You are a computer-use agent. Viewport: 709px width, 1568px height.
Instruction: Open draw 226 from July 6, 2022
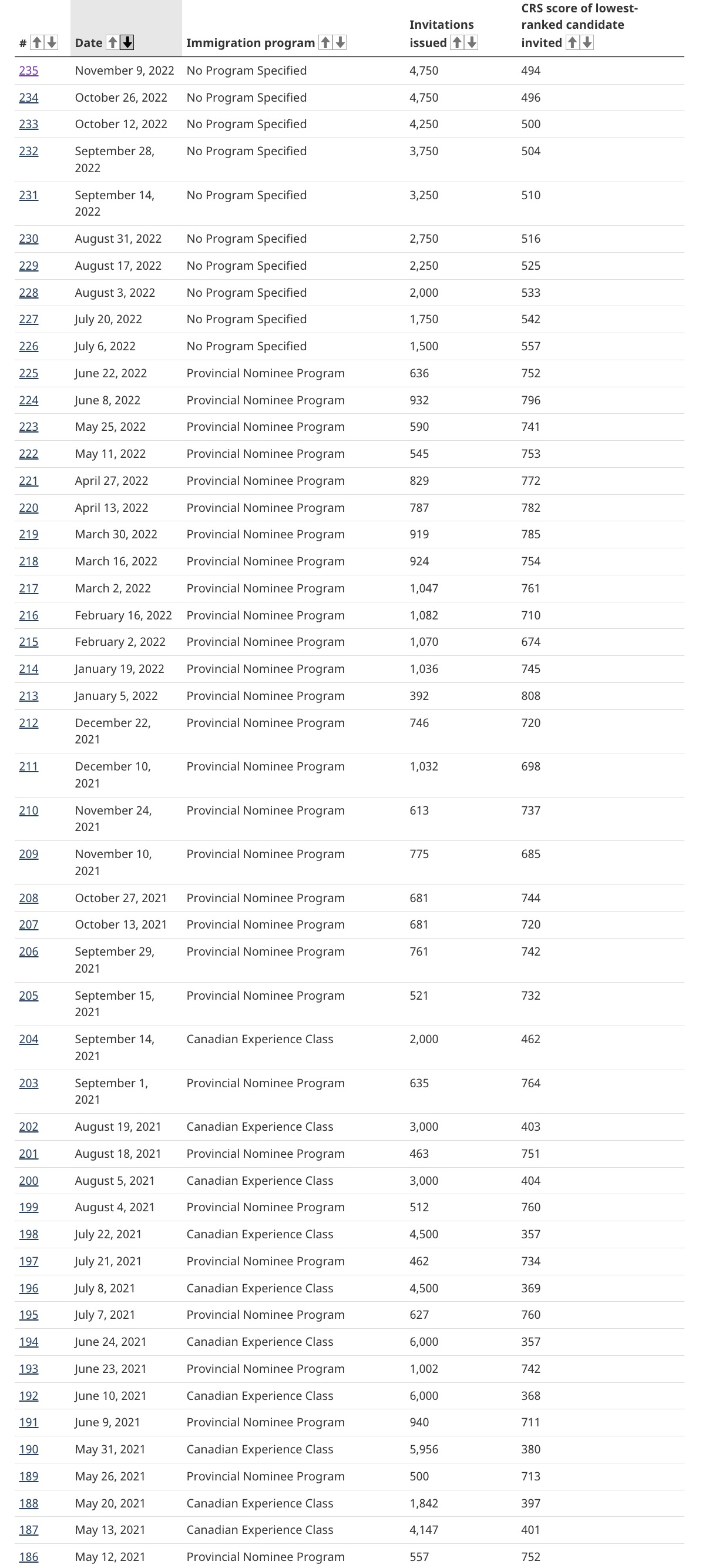[x=29, y=346]
